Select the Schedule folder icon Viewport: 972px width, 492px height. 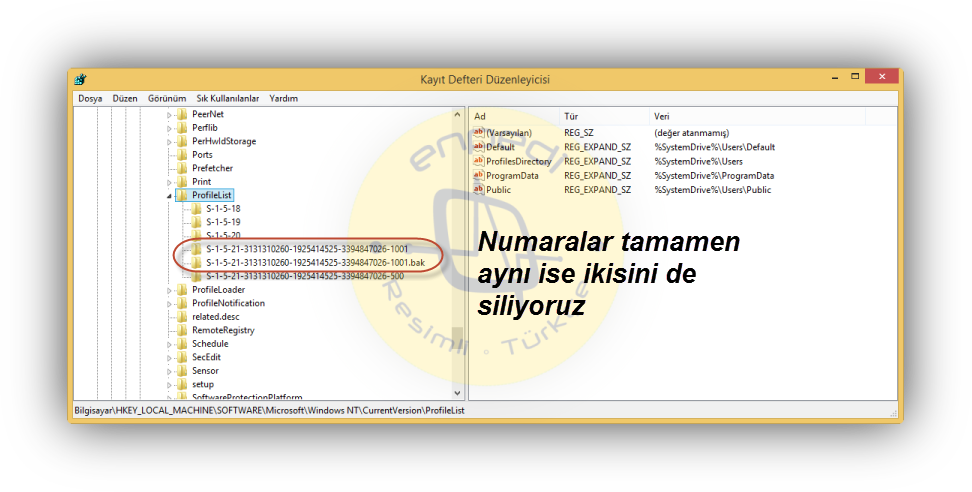(x=182, y=343)
